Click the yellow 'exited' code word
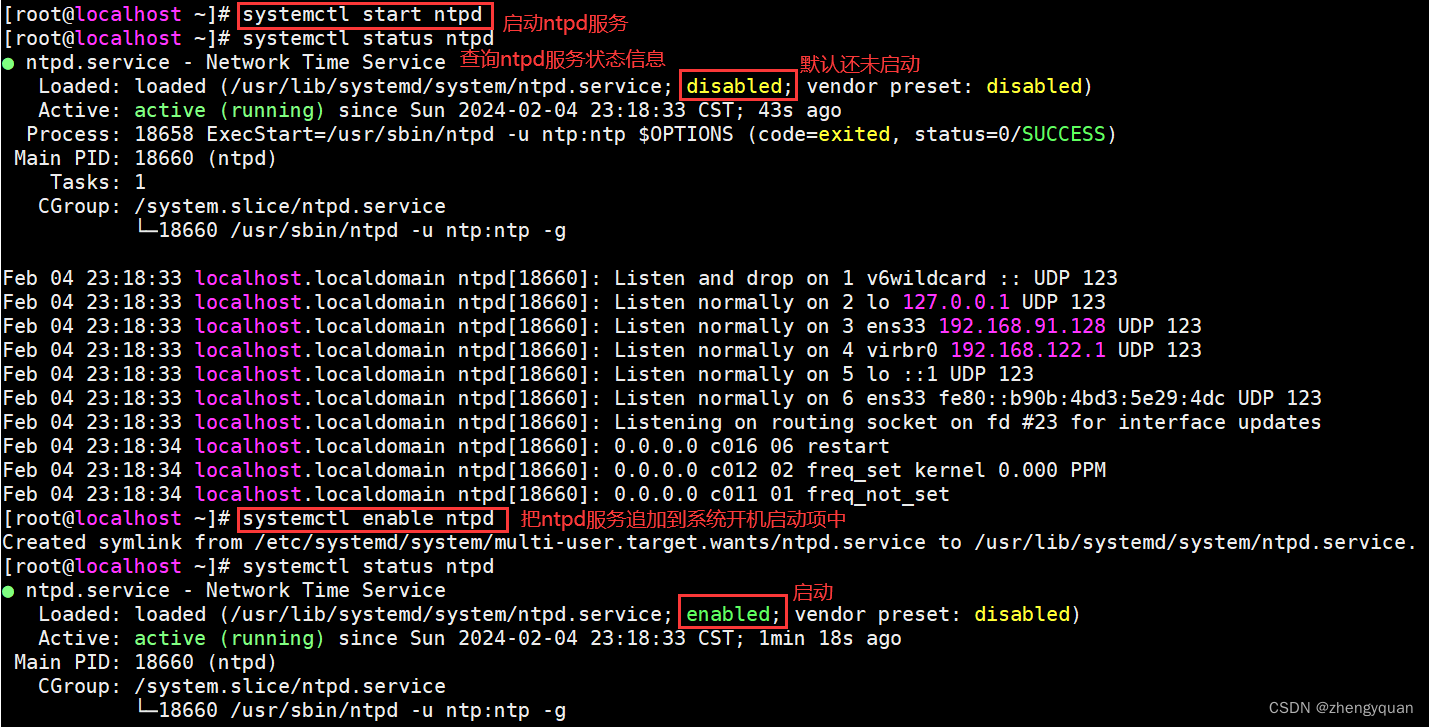The height and width of the screenshot is (727, 1429). [854, 134]
